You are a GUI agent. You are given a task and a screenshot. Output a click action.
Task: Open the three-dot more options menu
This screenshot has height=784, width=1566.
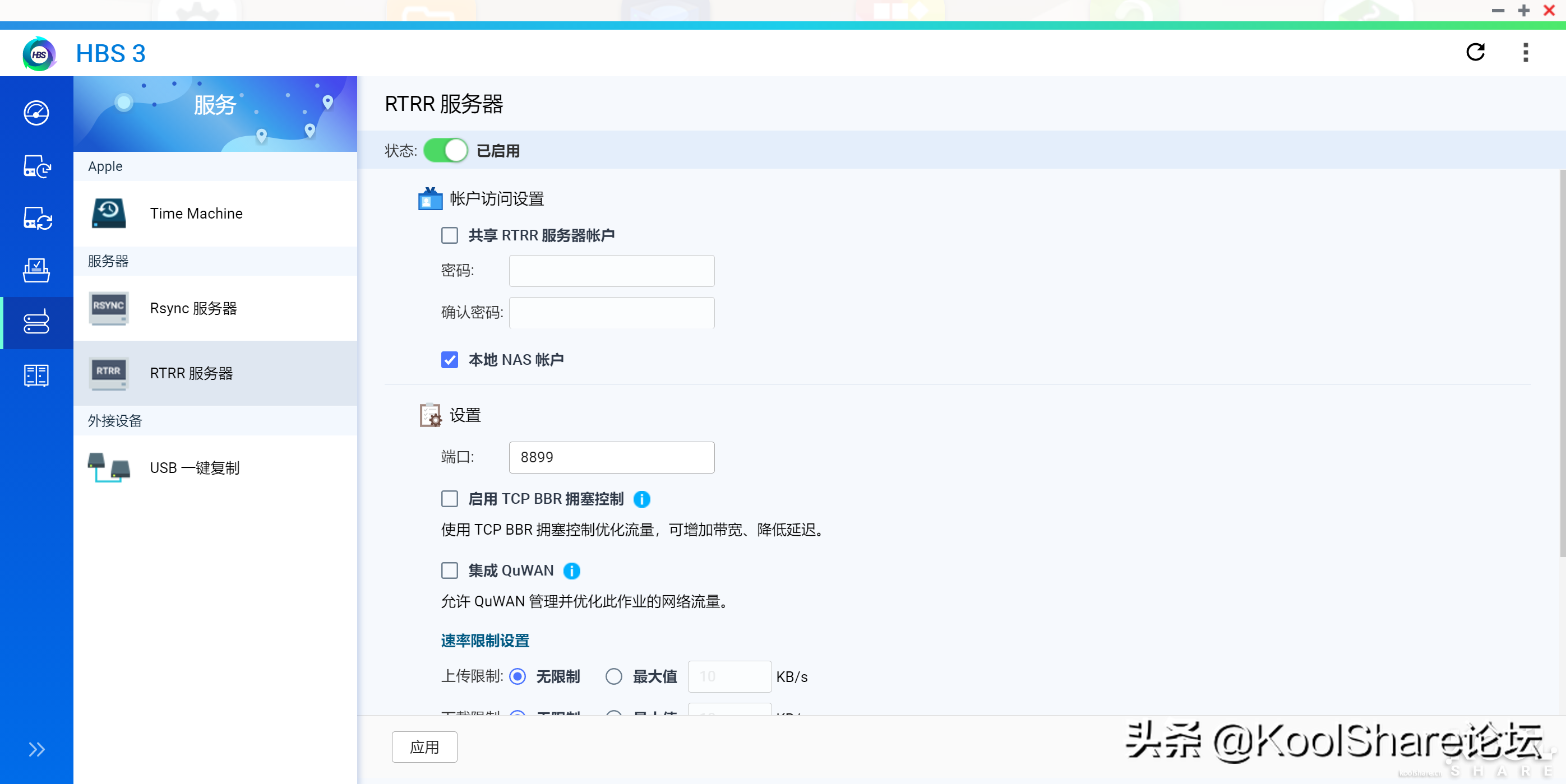coord(1525,53)
